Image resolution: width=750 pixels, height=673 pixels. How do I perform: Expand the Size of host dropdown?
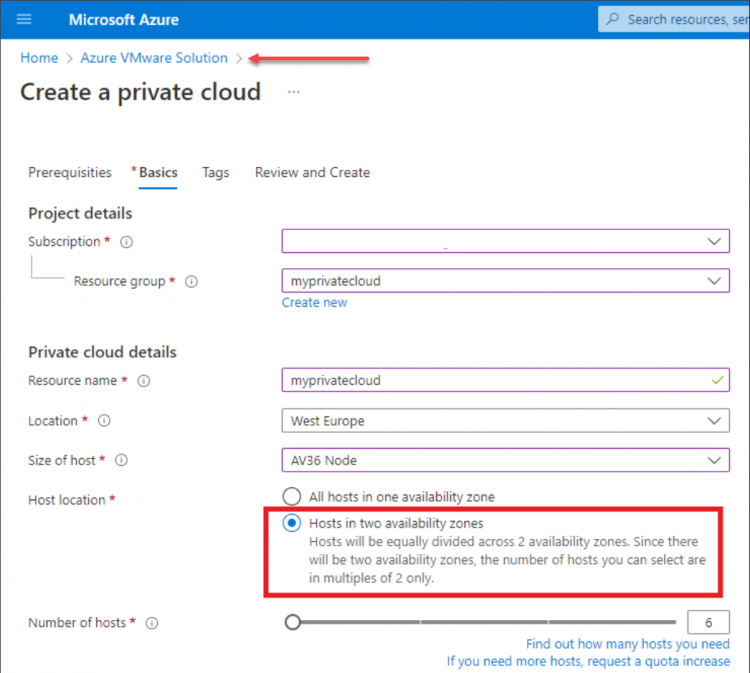(505, 460)
